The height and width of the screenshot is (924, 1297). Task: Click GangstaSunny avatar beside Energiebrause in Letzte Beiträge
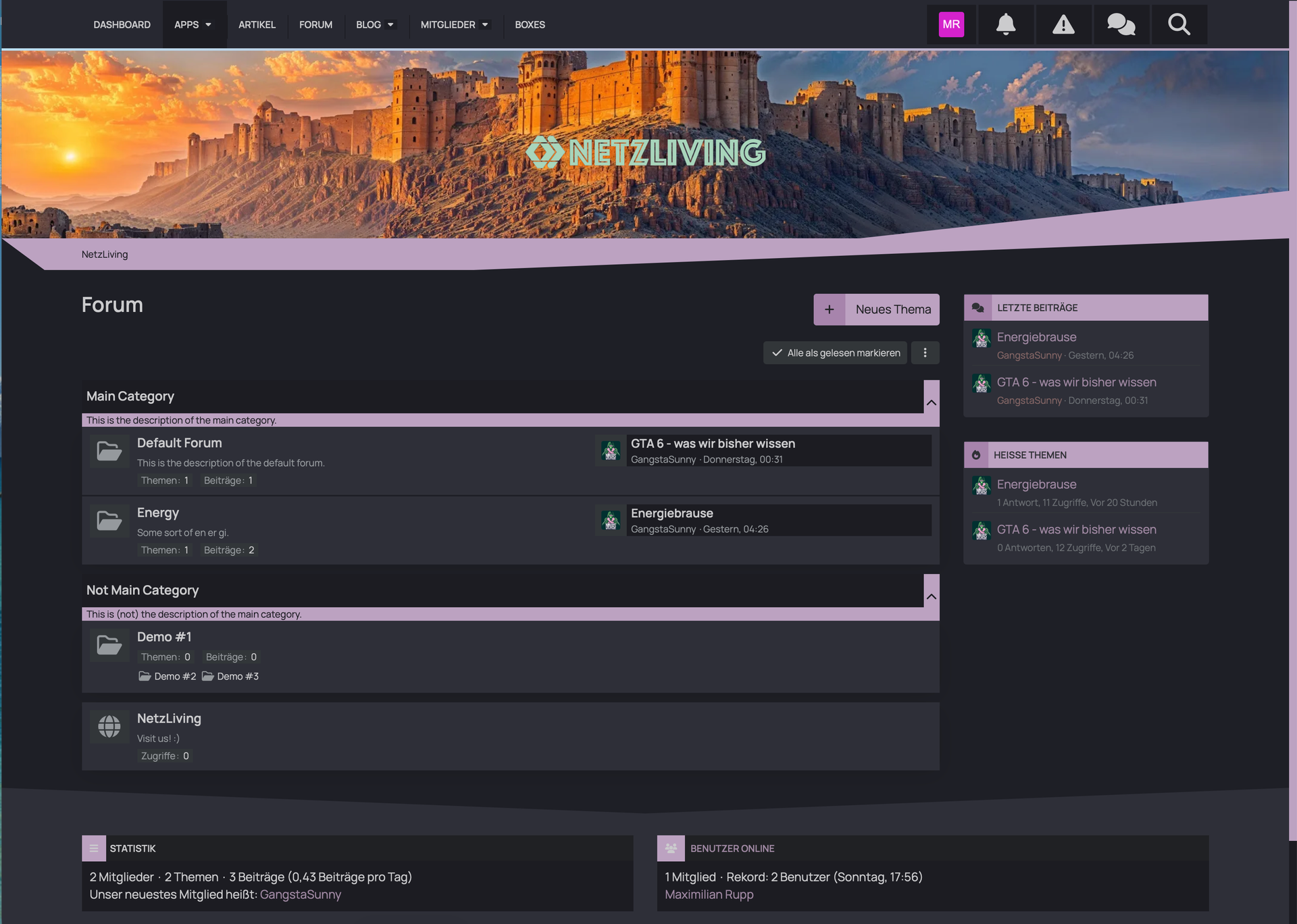pyautogui.click(x=982, y=338)
